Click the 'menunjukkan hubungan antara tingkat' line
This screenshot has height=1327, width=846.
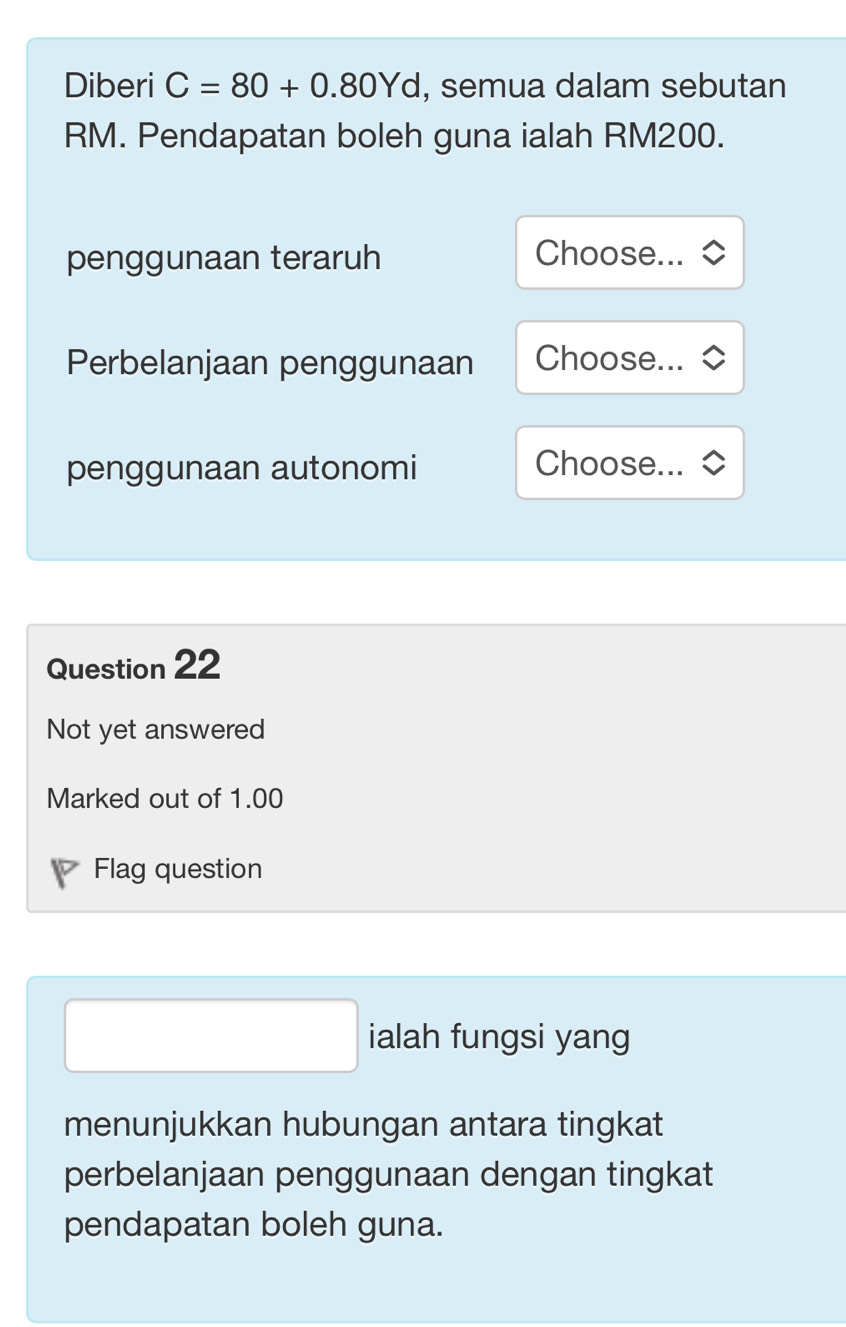364,1124
